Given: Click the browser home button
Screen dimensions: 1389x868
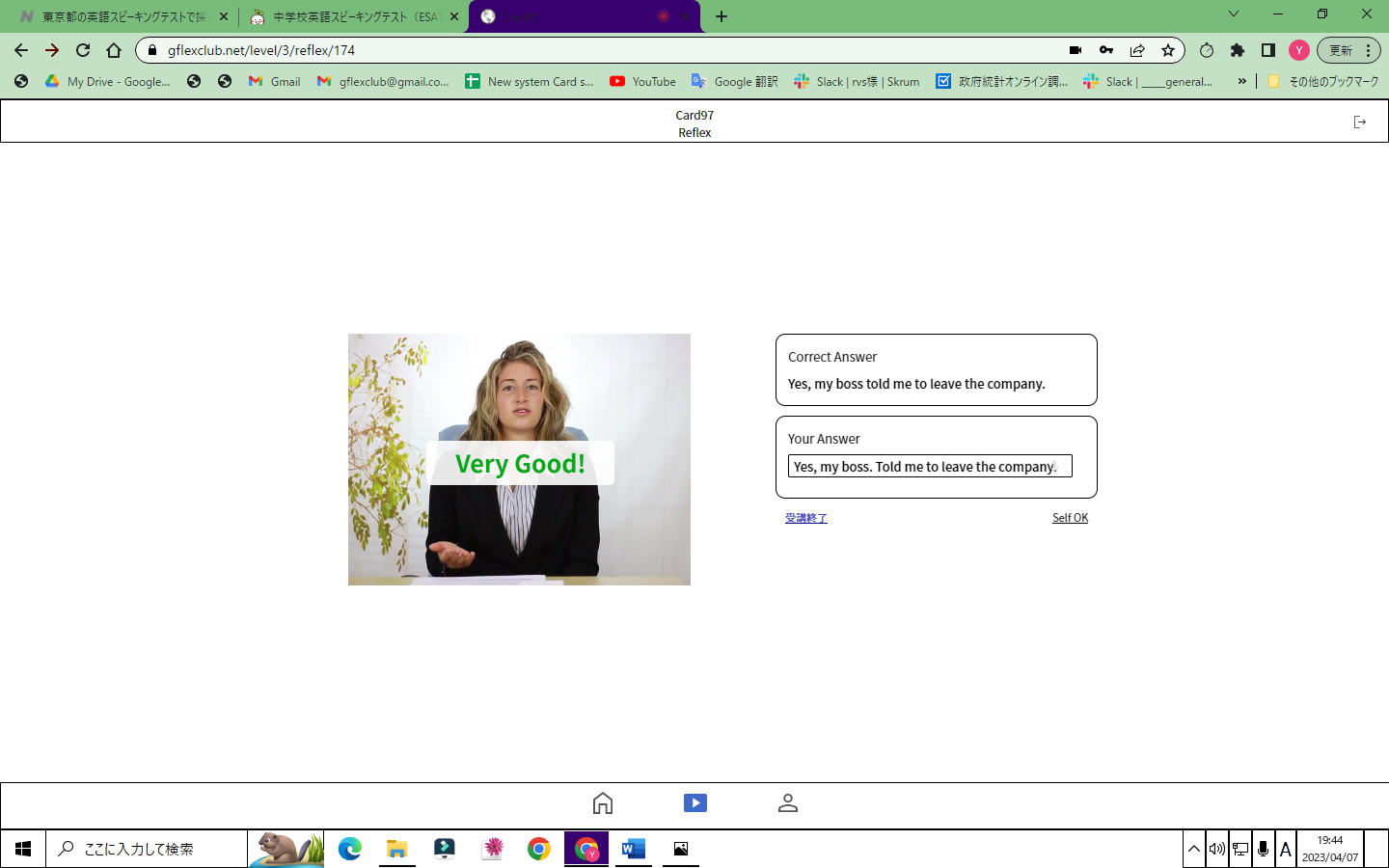Looking at the screenshot, I should [114, 50].
